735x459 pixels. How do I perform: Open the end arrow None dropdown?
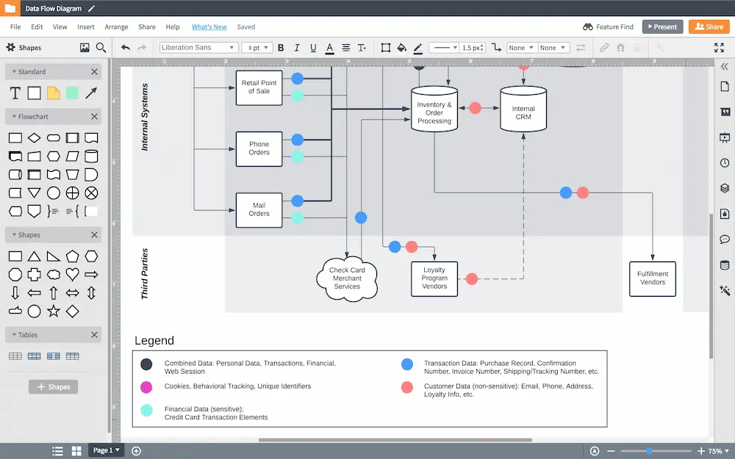click(553, 47)
